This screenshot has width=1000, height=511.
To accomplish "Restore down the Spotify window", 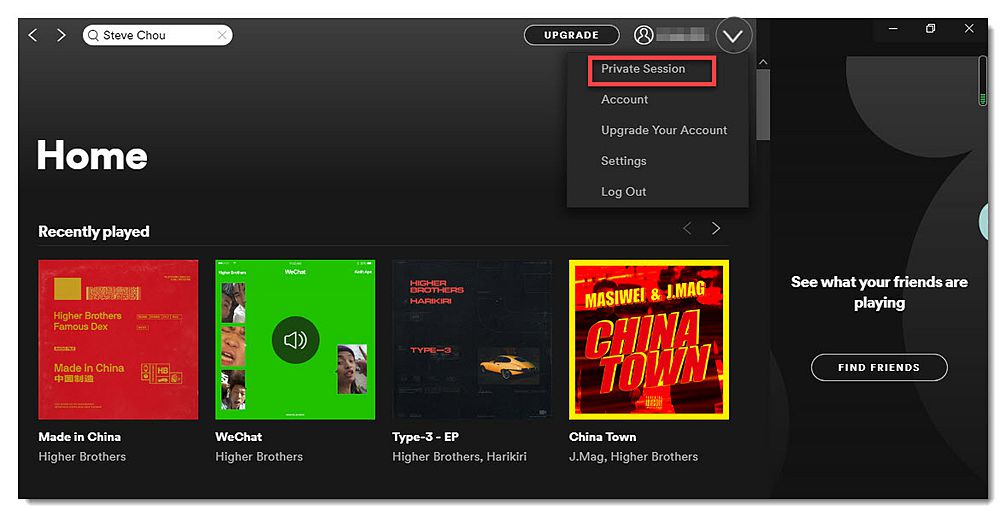I will click(930, 29).
